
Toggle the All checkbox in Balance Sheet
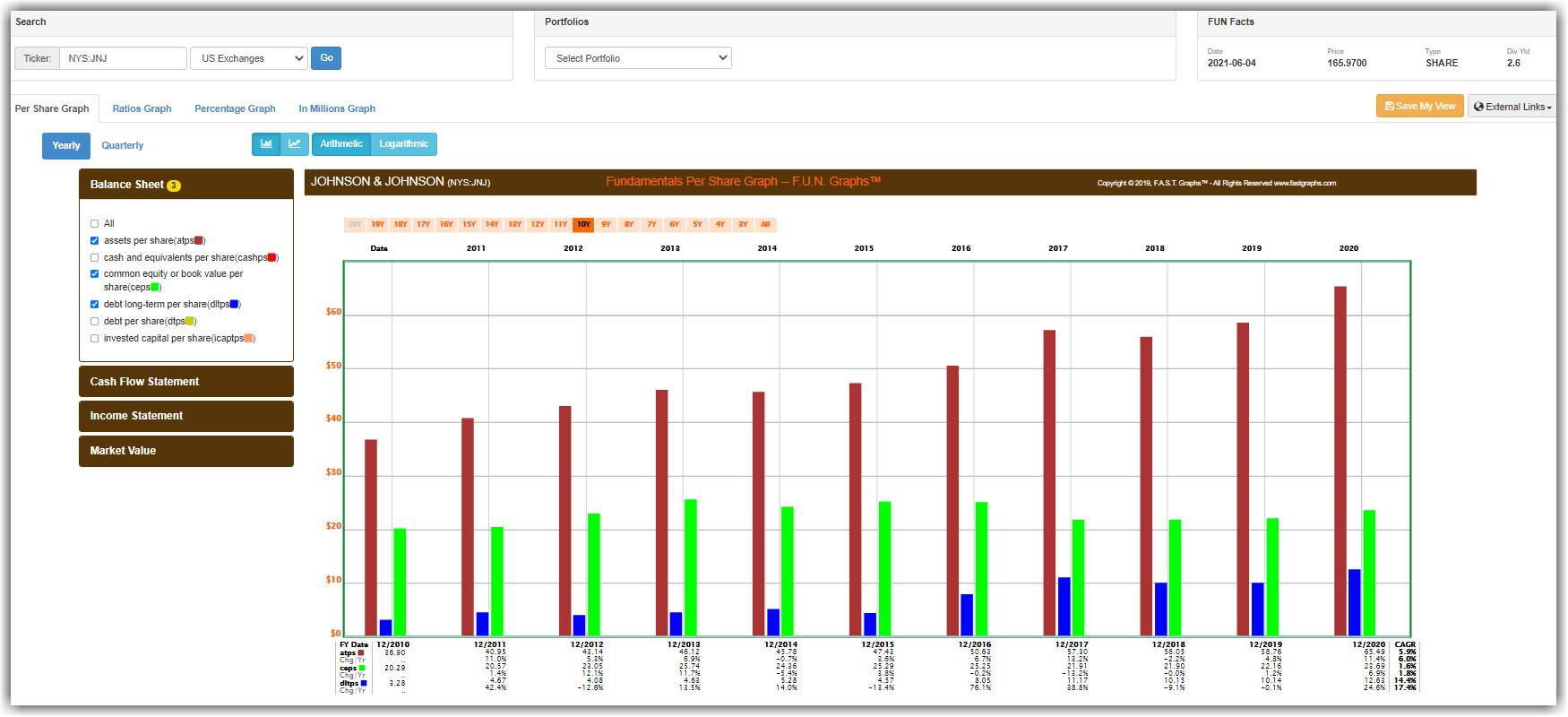[94, 224]
